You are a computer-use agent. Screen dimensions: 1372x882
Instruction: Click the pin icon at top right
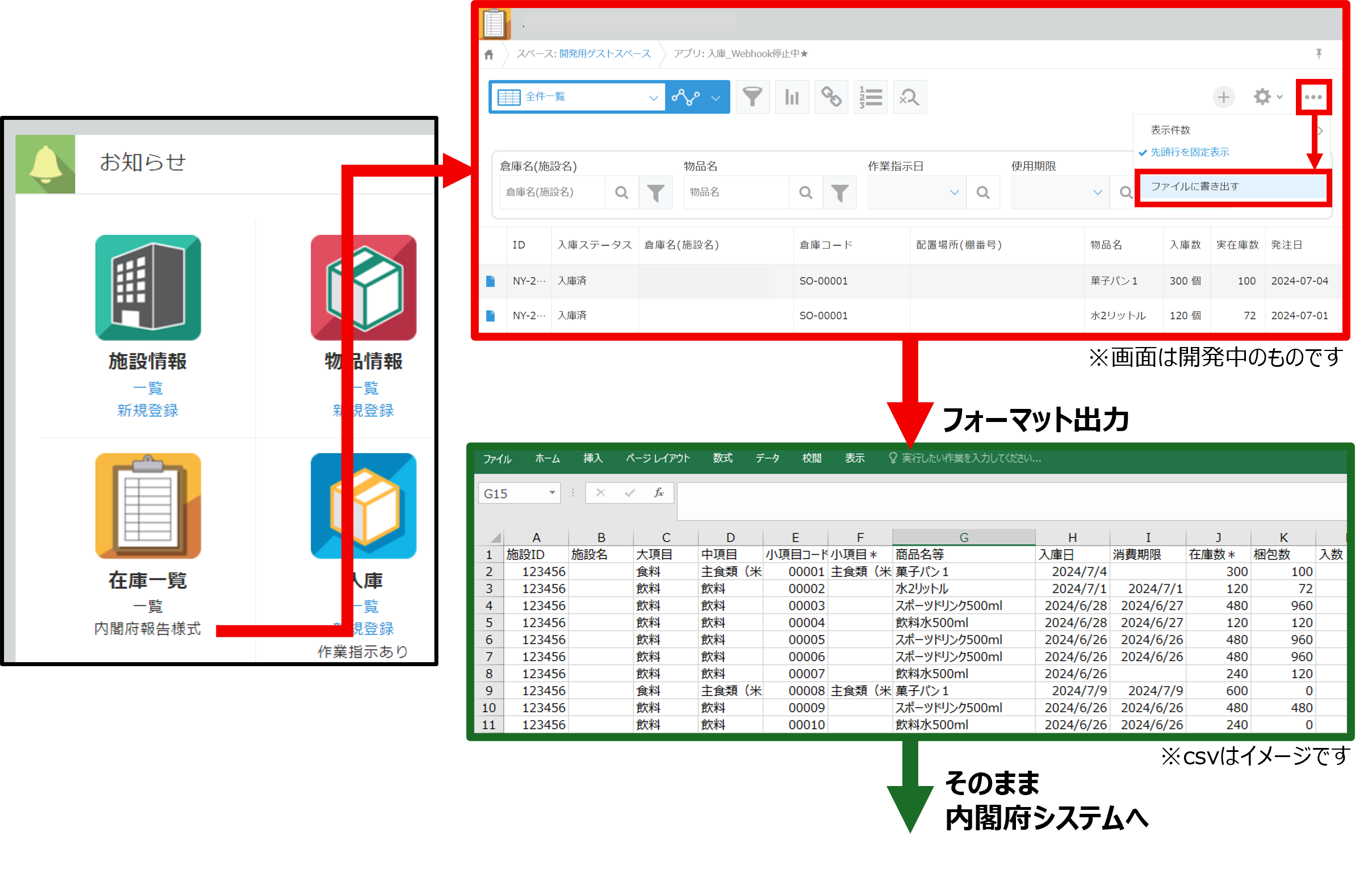(1319, 53)
